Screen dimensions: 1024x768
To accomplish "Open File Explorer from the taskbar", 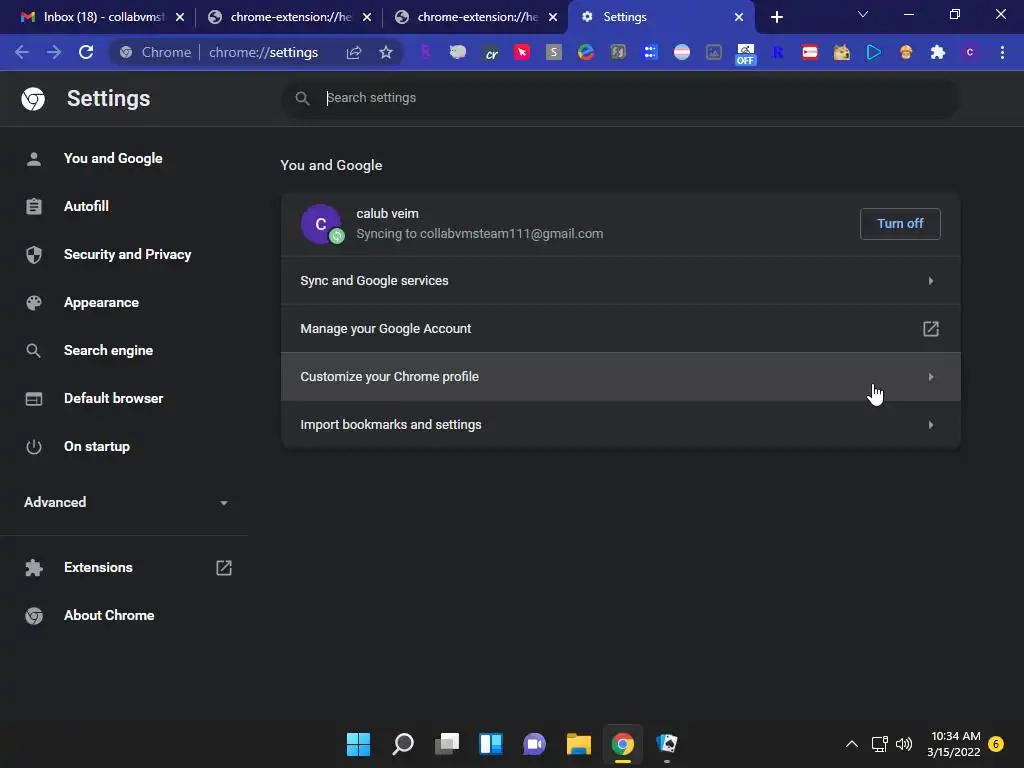I will 579,744.
